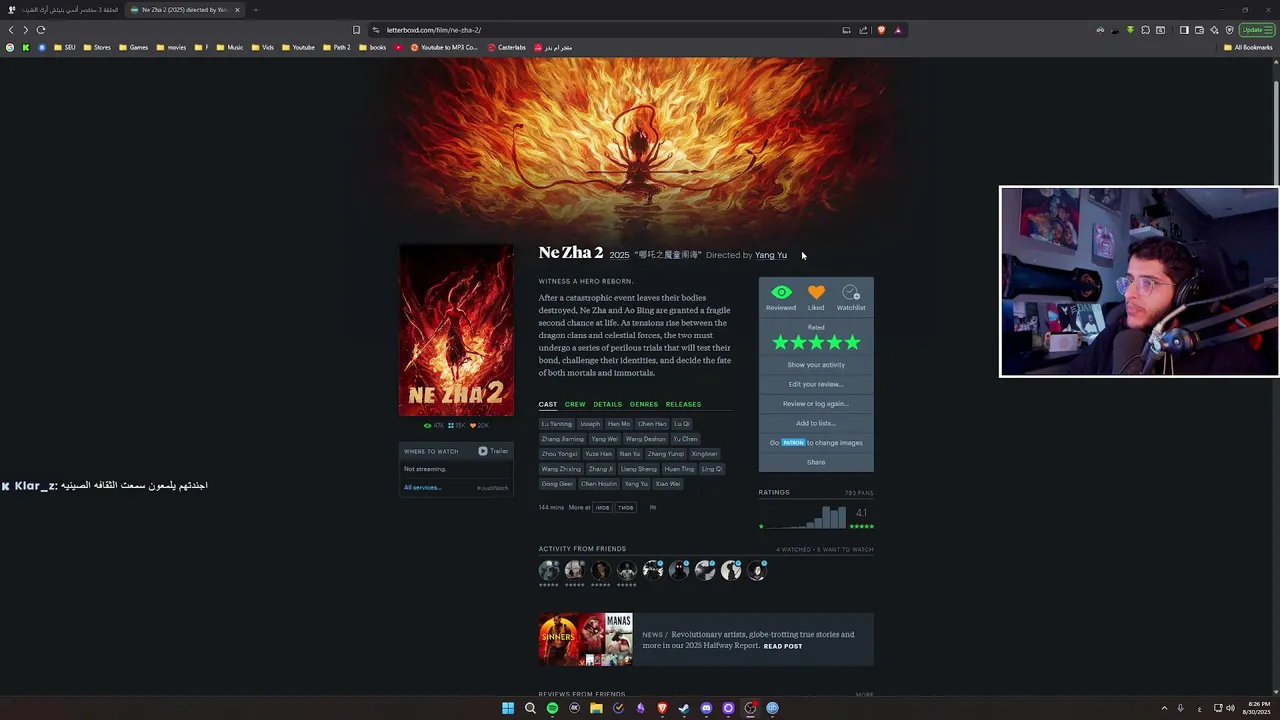Click the 4.1 average rating
The image size is (1280, 720).
click(x=861, y=513)
